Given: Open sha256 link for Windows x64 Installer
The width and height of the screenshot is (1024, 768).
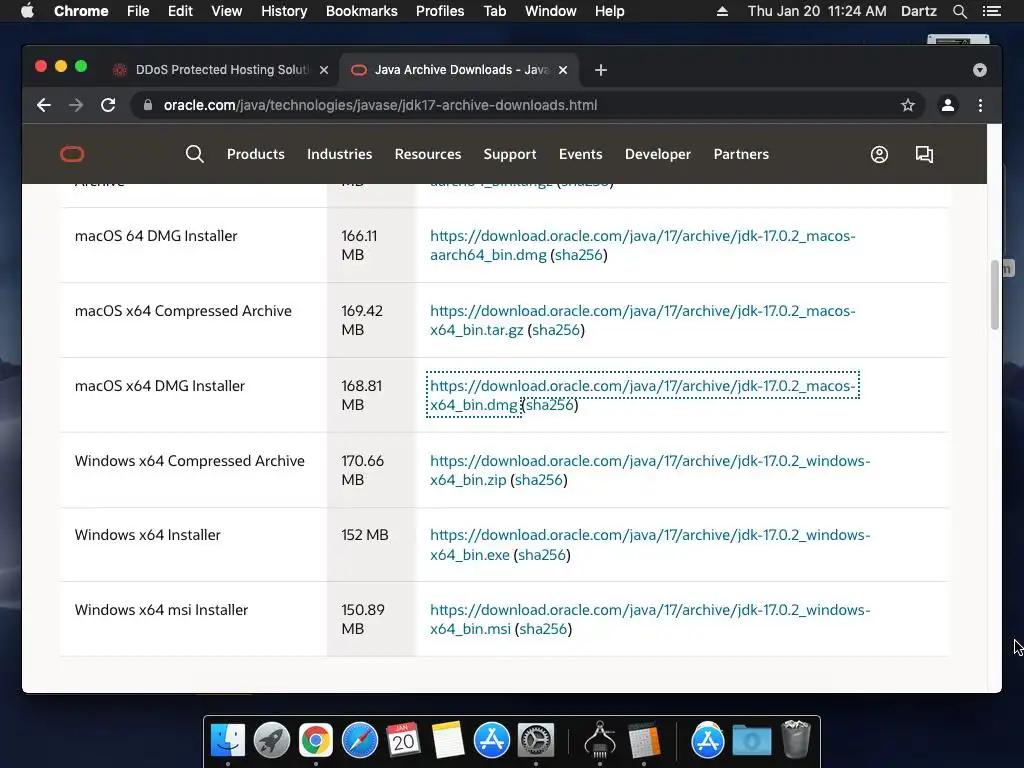Looking at the screenshot, I should tap(542, 555).
